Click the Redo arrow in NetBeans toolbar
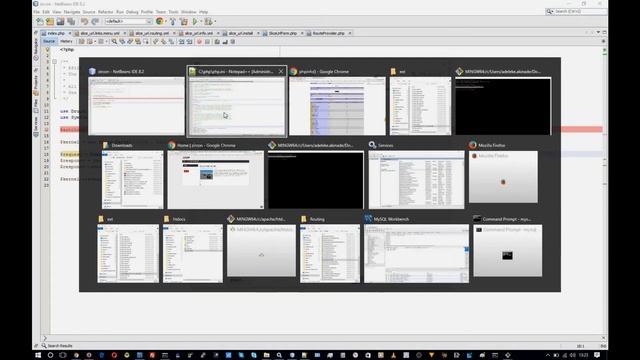The width and height of the screenshot is (640, 360). click(95, 21)
